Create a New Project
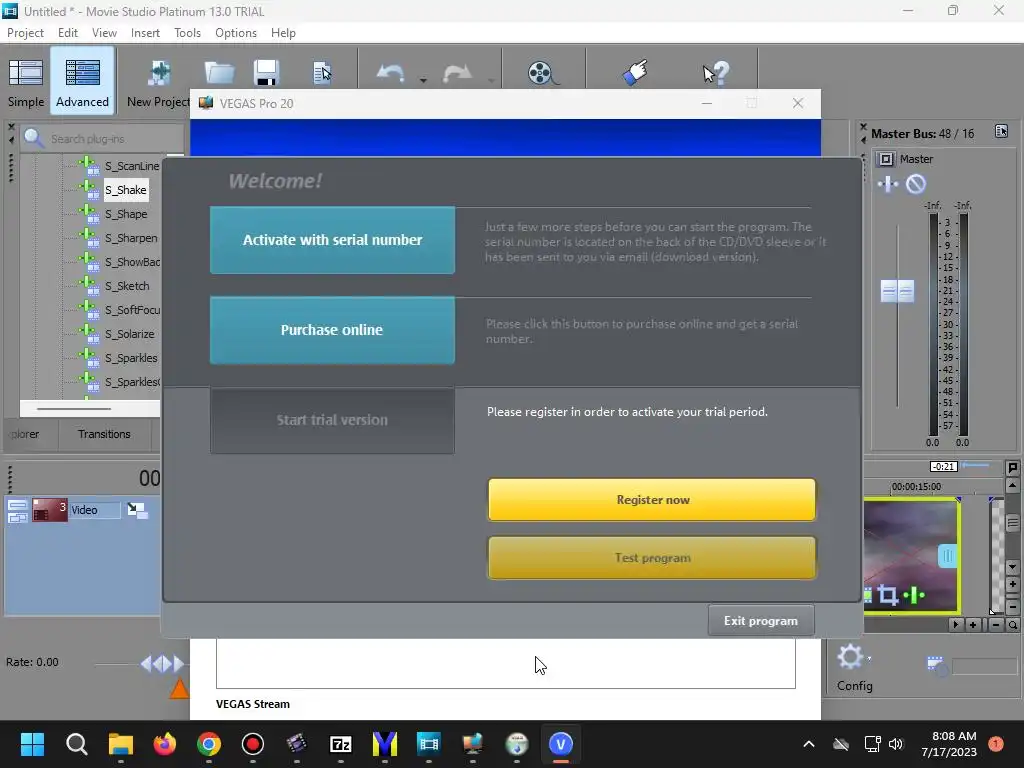This screenshot has height=768, width=1024. coord(159,82)
